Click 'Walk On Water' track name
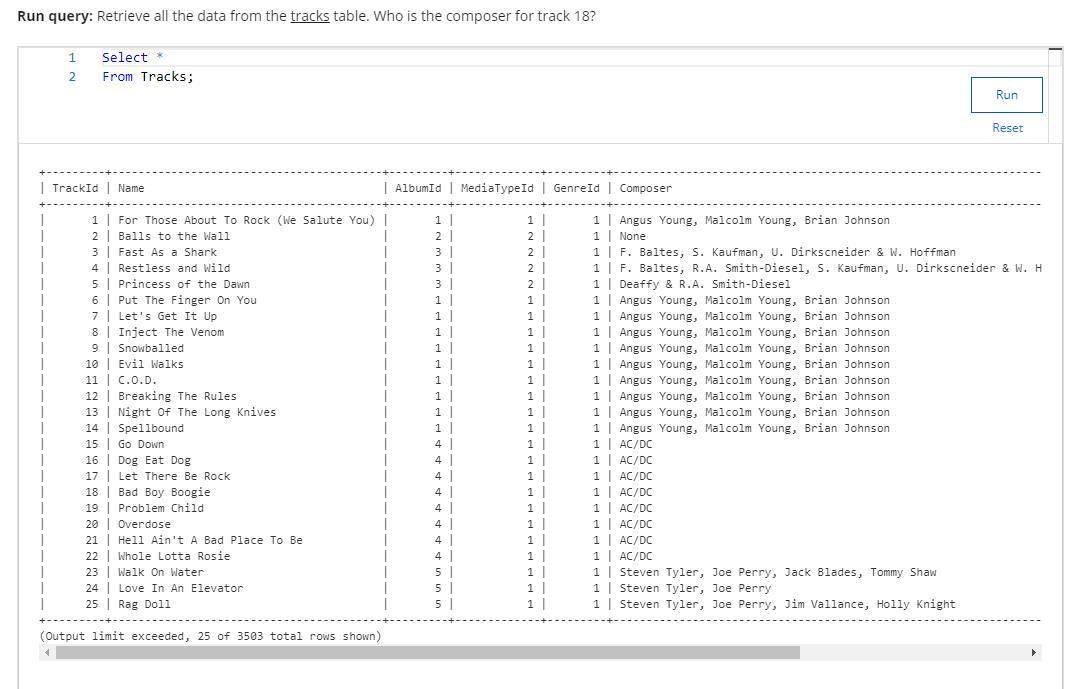Screen dimensions: 1072x689 [161, 572]
